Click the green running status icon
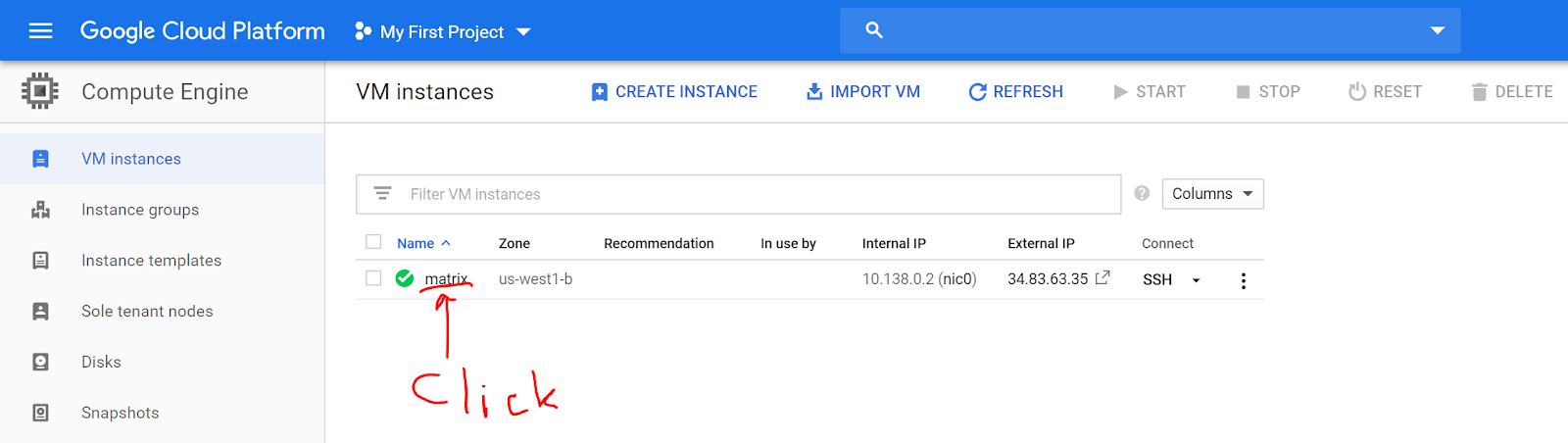This screenshot has width=1568, height=443. pos(405,278)
